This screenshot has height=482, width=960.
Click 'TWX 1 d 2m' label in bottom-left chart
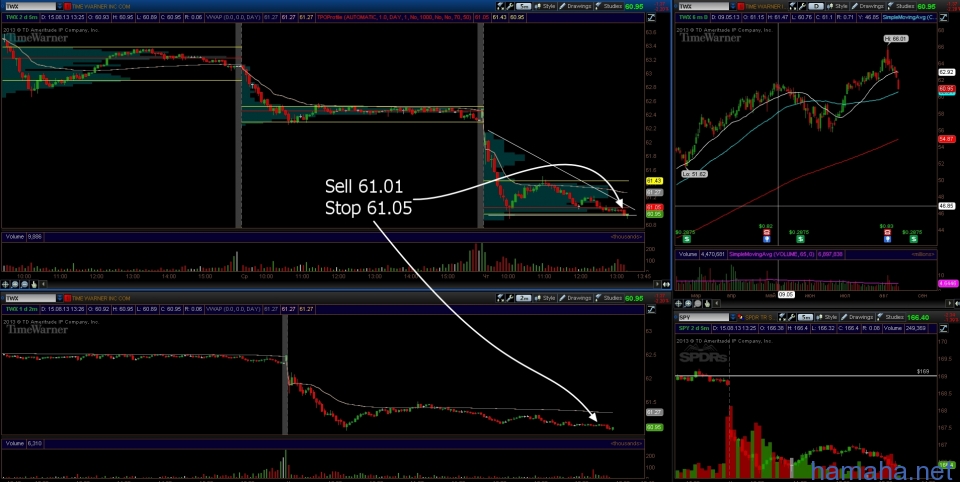click(21, 309)
